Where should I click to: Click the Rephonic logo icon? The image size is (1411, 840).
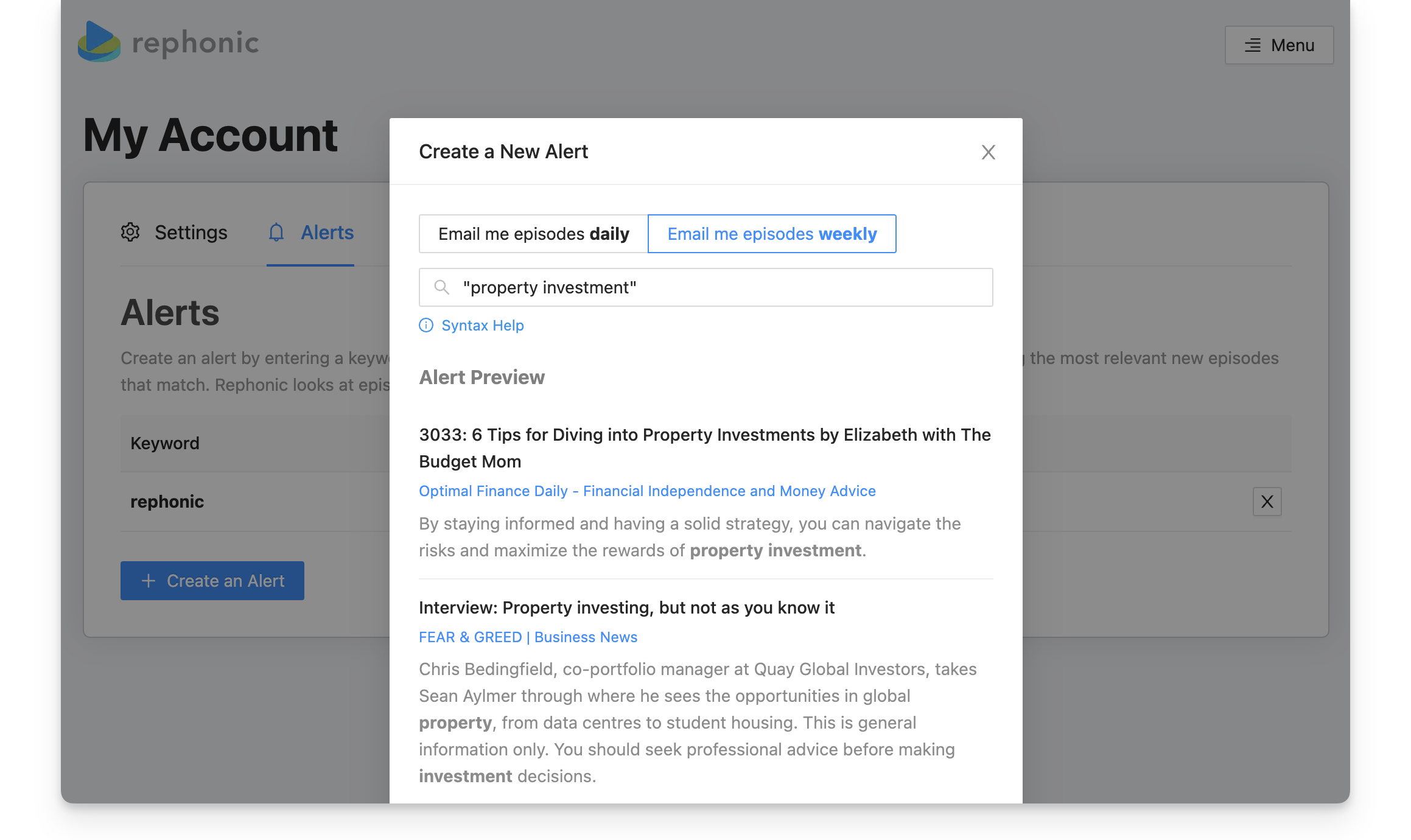pyautogui.click(x=99, y=42)
